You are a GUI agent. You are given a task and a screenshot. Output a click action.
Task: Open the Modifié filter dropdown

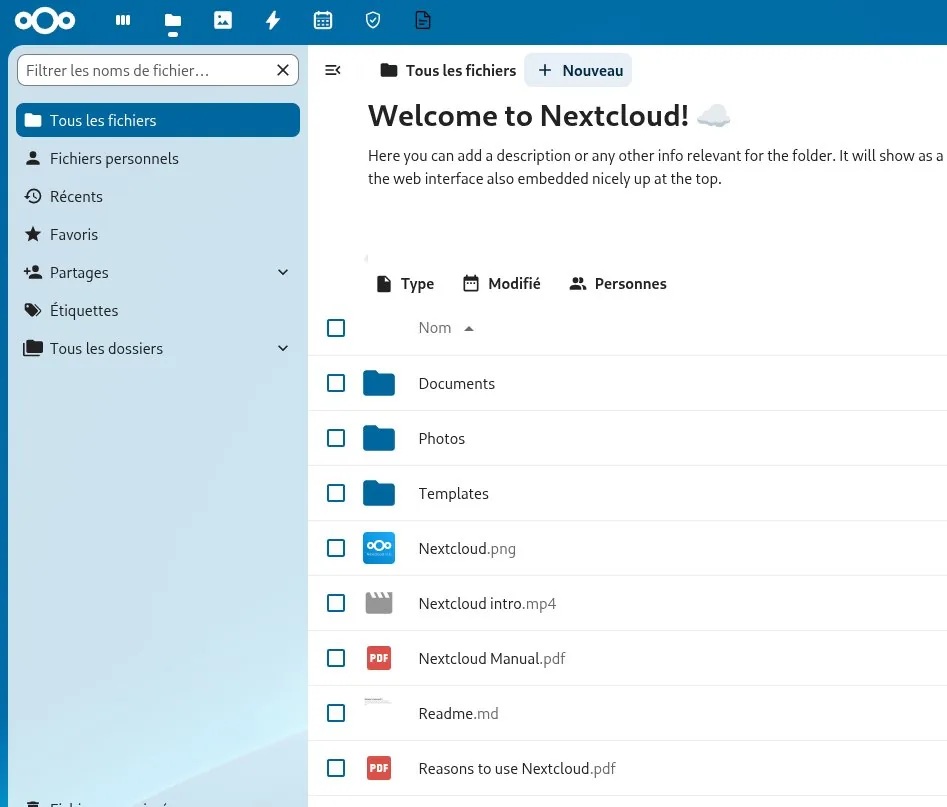coord(502,284)
